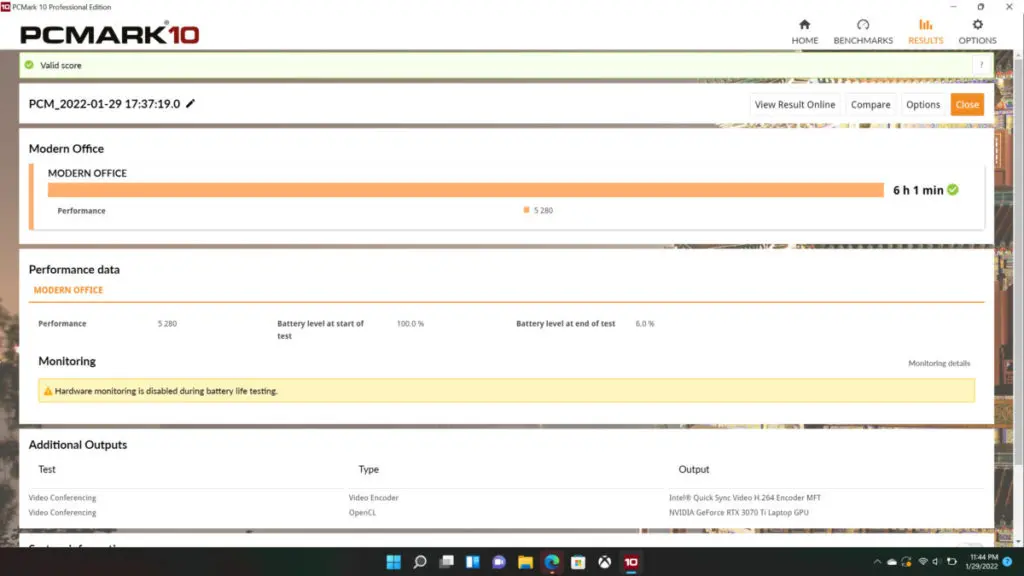1024x576 pixels.
Task: Click the question mark help button
Action: [x=981, y=65]
